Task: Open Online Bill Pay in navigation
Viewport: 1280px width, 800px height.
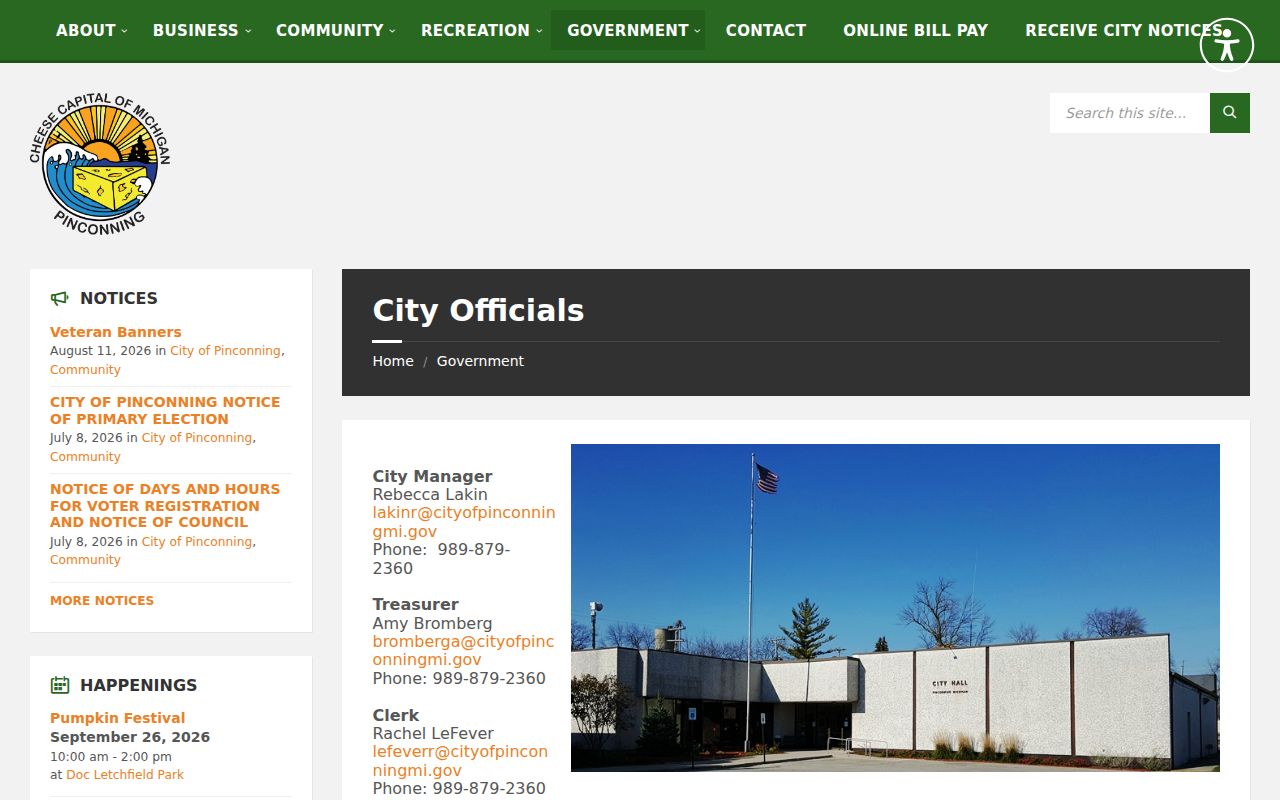Action: click(916, 30)
